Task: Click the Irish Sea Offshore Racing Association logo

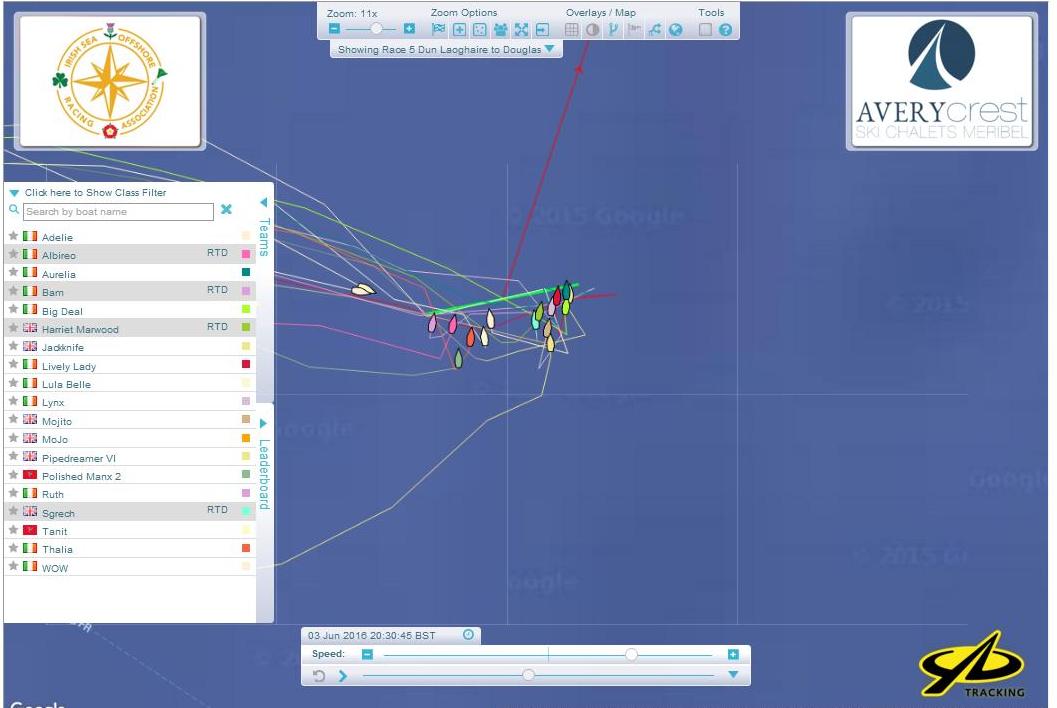Action: point(111,80)
